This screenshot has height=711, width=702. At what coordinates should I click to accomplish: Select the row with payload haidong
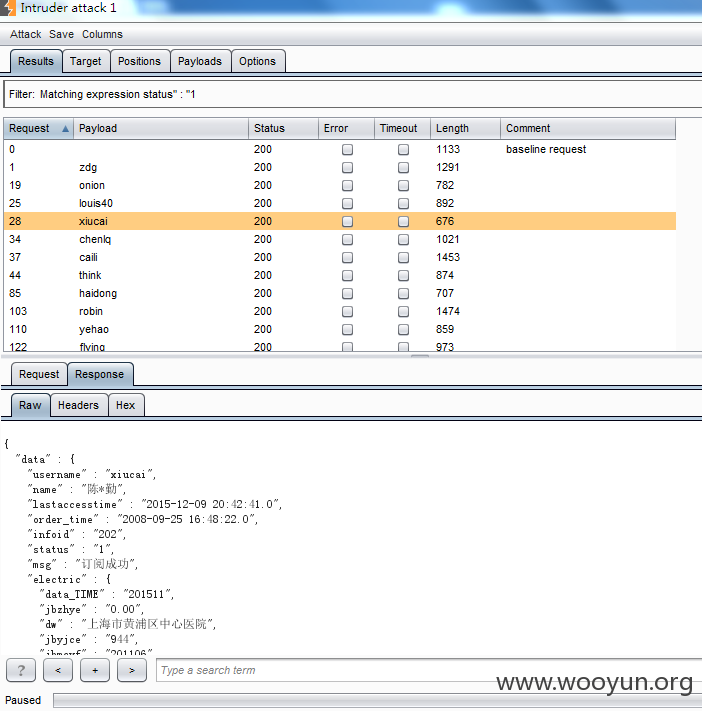pos(340,293)
